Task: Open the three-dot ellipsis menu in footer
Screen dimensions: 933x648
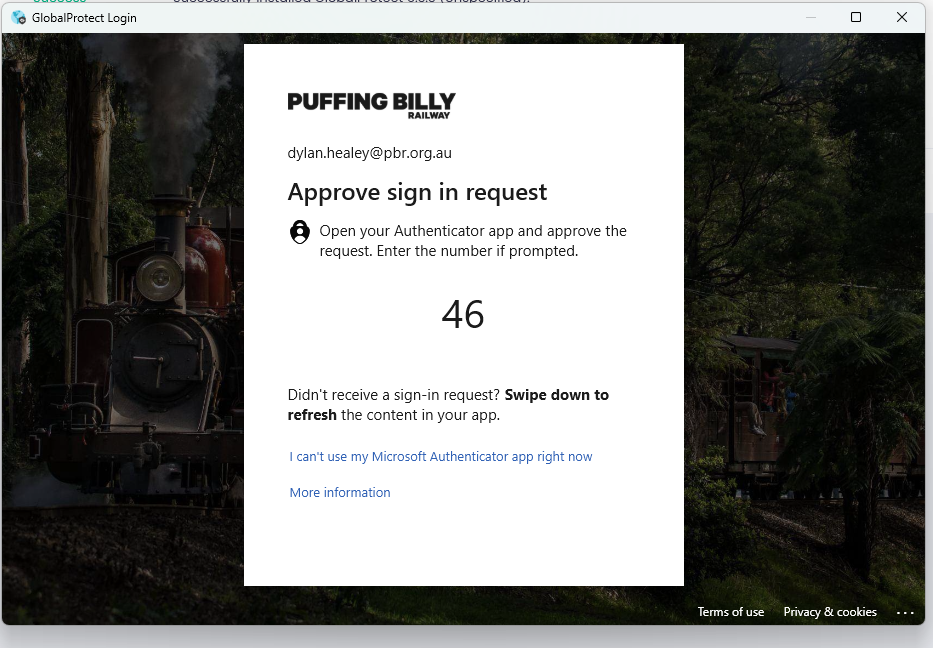Action: tap(905, 612)
